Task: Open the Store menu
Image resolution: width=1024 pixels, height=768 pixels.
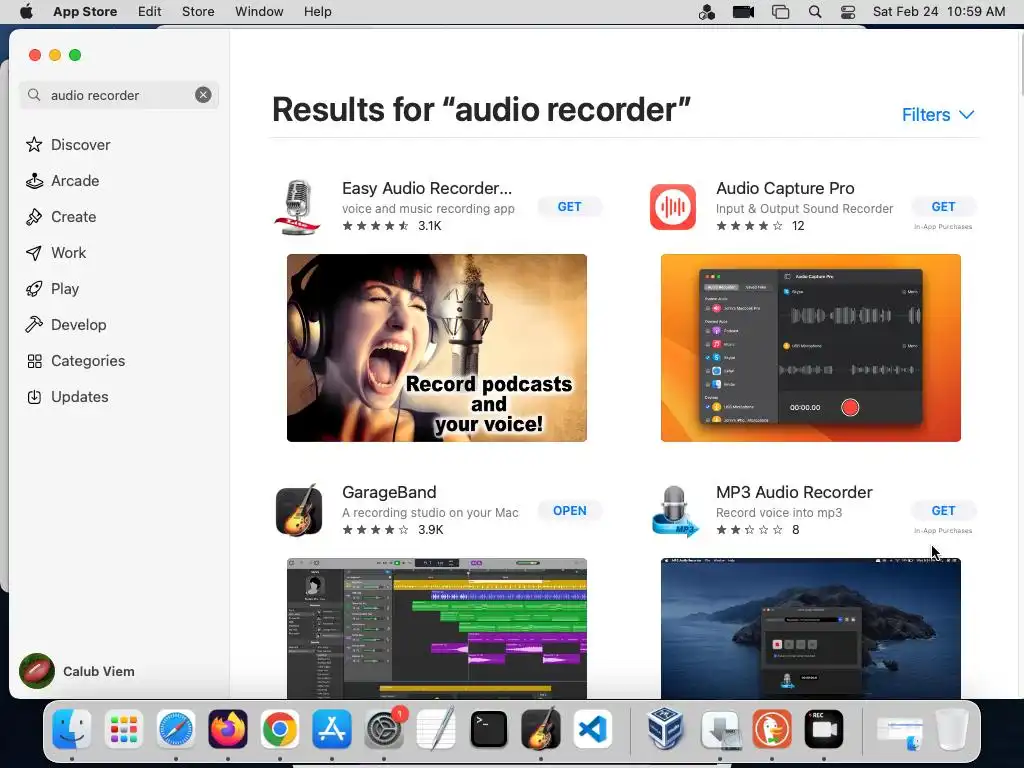Action: tap(198, 12)
